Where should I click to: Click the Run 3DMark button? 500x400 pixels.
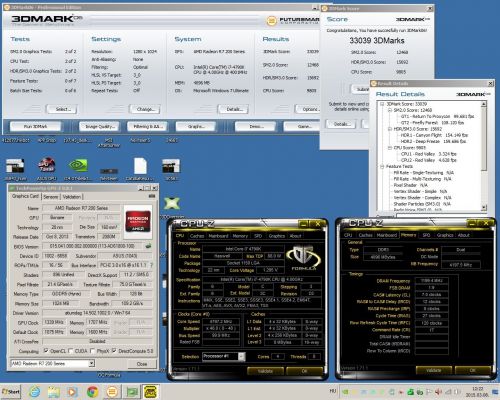(35, 127)
